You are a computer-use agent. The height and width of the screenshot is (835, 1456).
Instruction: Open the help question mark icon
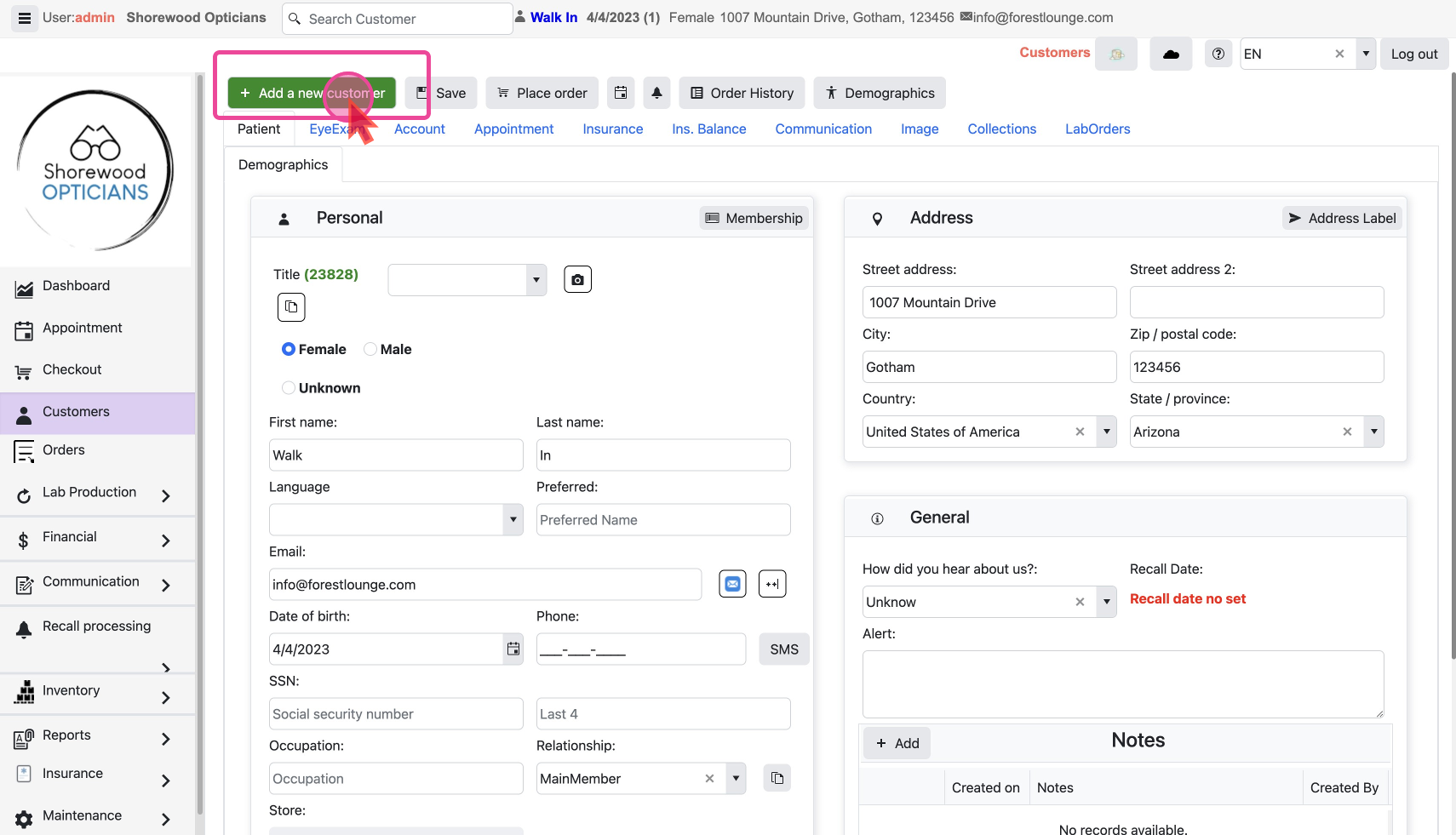[1218, 54]
